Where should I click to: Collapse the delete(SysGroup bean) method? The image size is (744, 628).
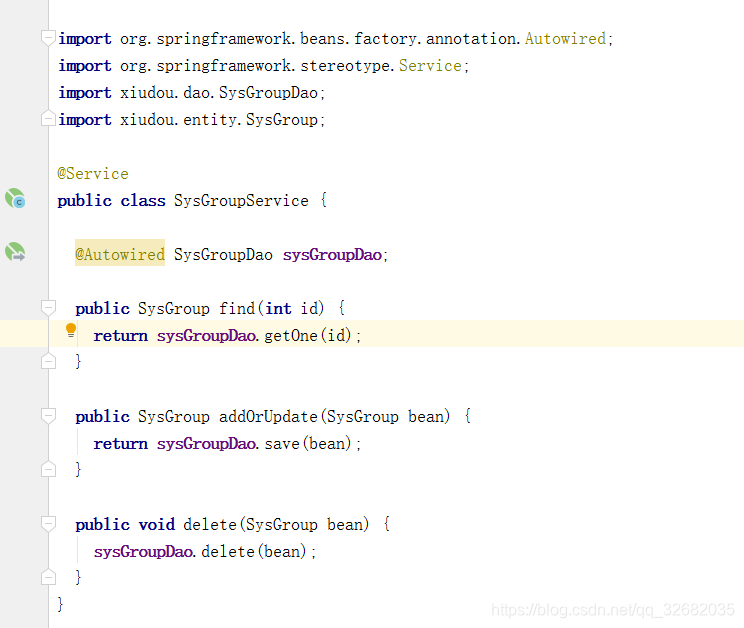coord(48,524)
